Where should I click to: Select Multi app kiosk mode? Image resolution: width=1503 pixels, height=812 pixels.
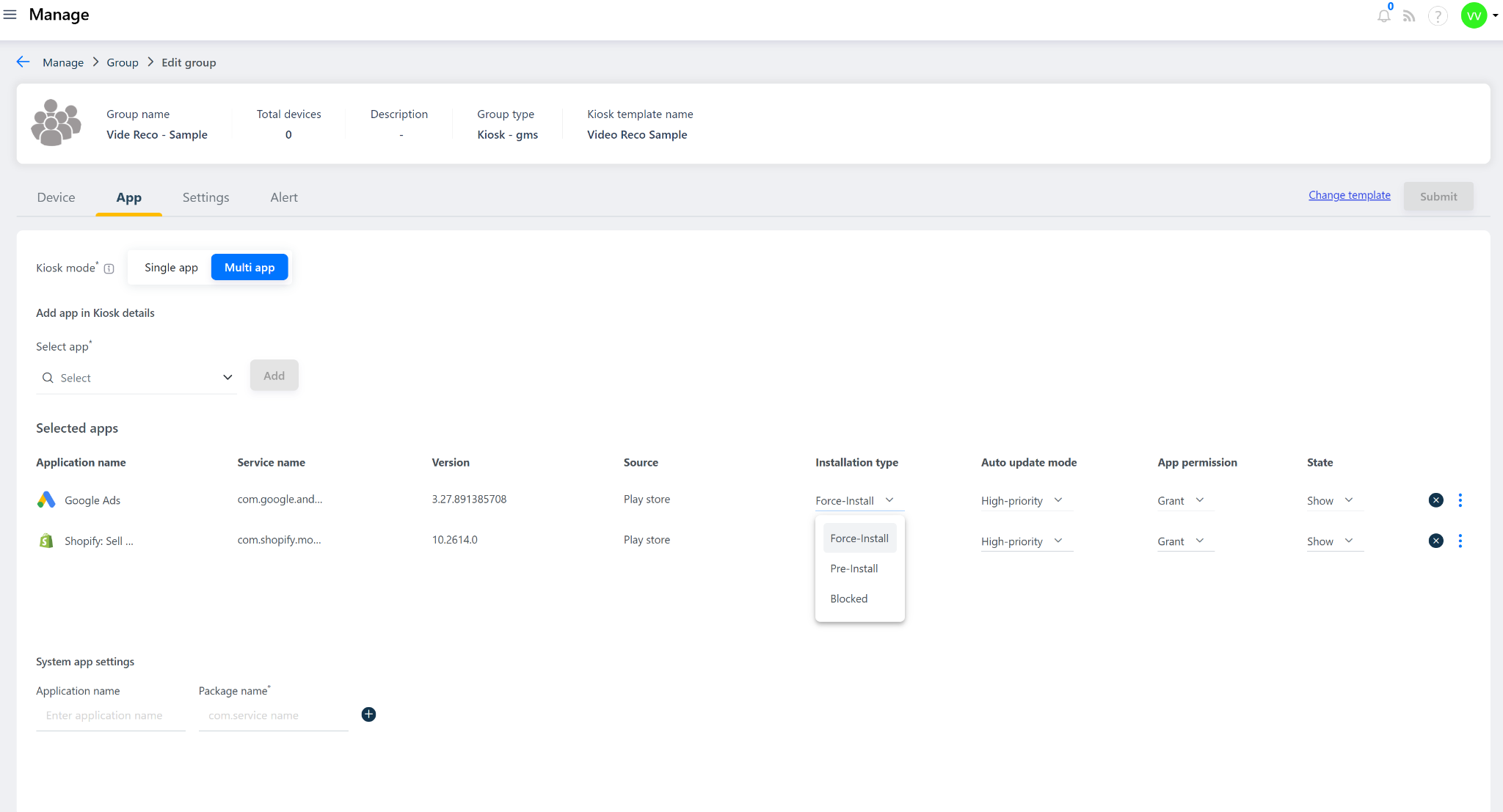[x=250, y=268]
